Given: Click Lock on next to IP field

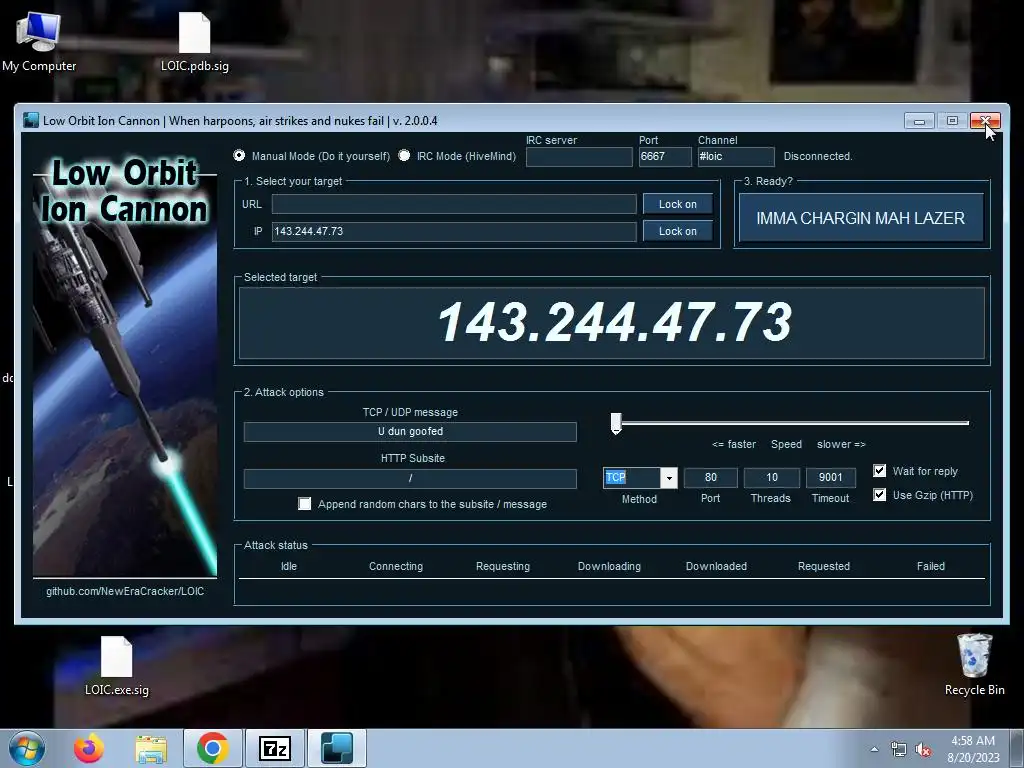Looking at the screenshot, I should coord(677,231).
